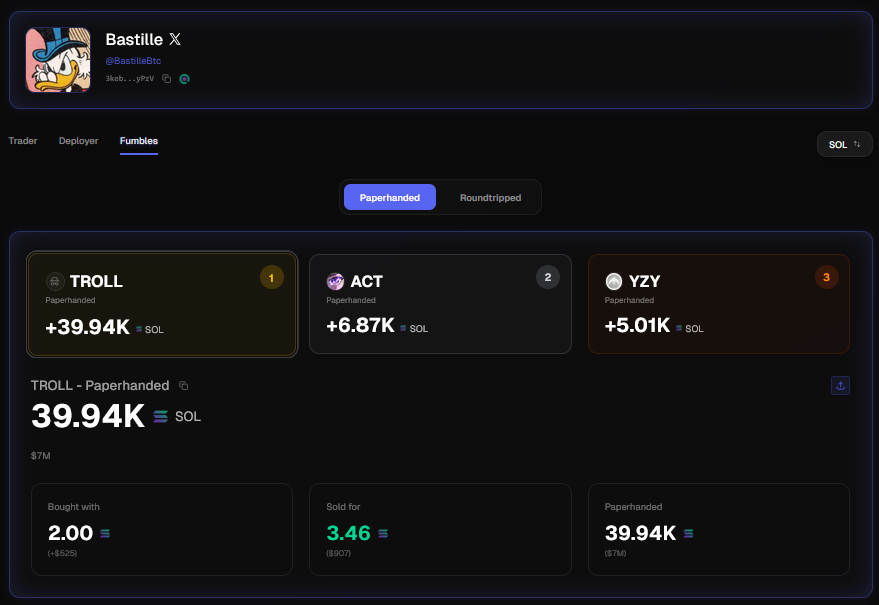This screenshot has width=879, height=605.
Task: Open the Trader tab
Action: pos(23,141)
